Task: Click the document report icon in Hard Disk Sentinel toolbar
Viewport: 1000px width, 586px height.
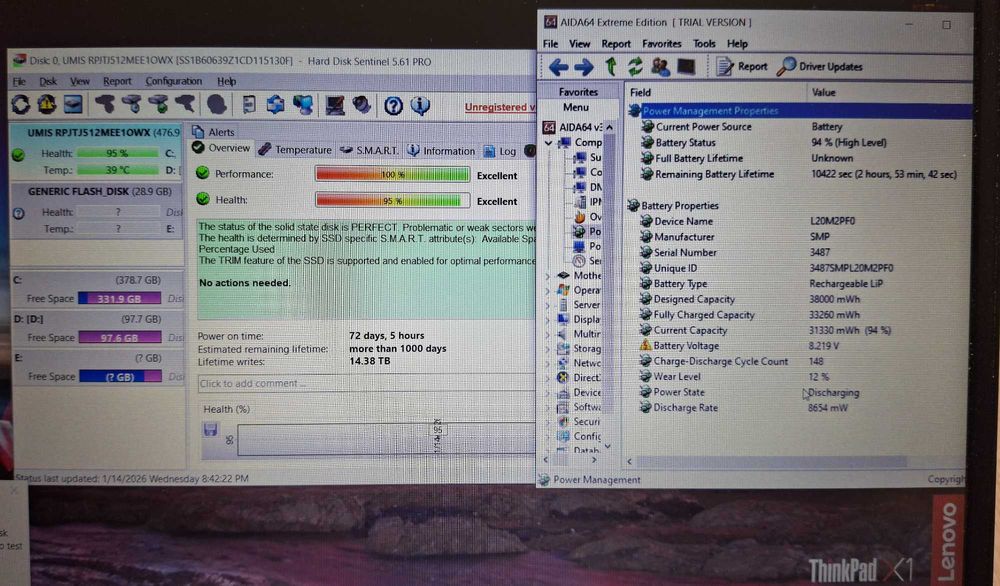Action: [249, 105]
